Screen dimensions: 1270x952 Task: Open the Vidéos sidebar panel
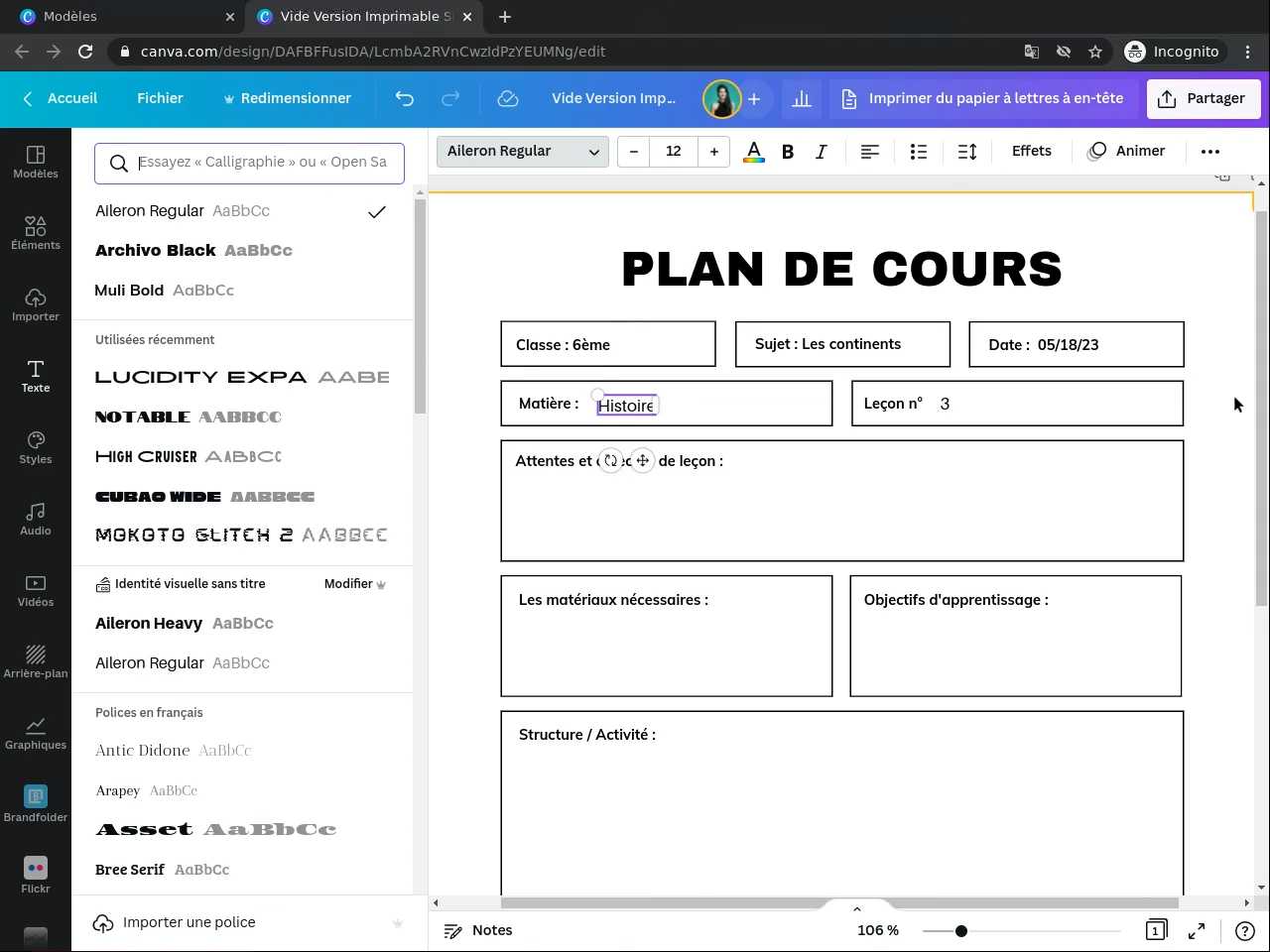[36, 591]
